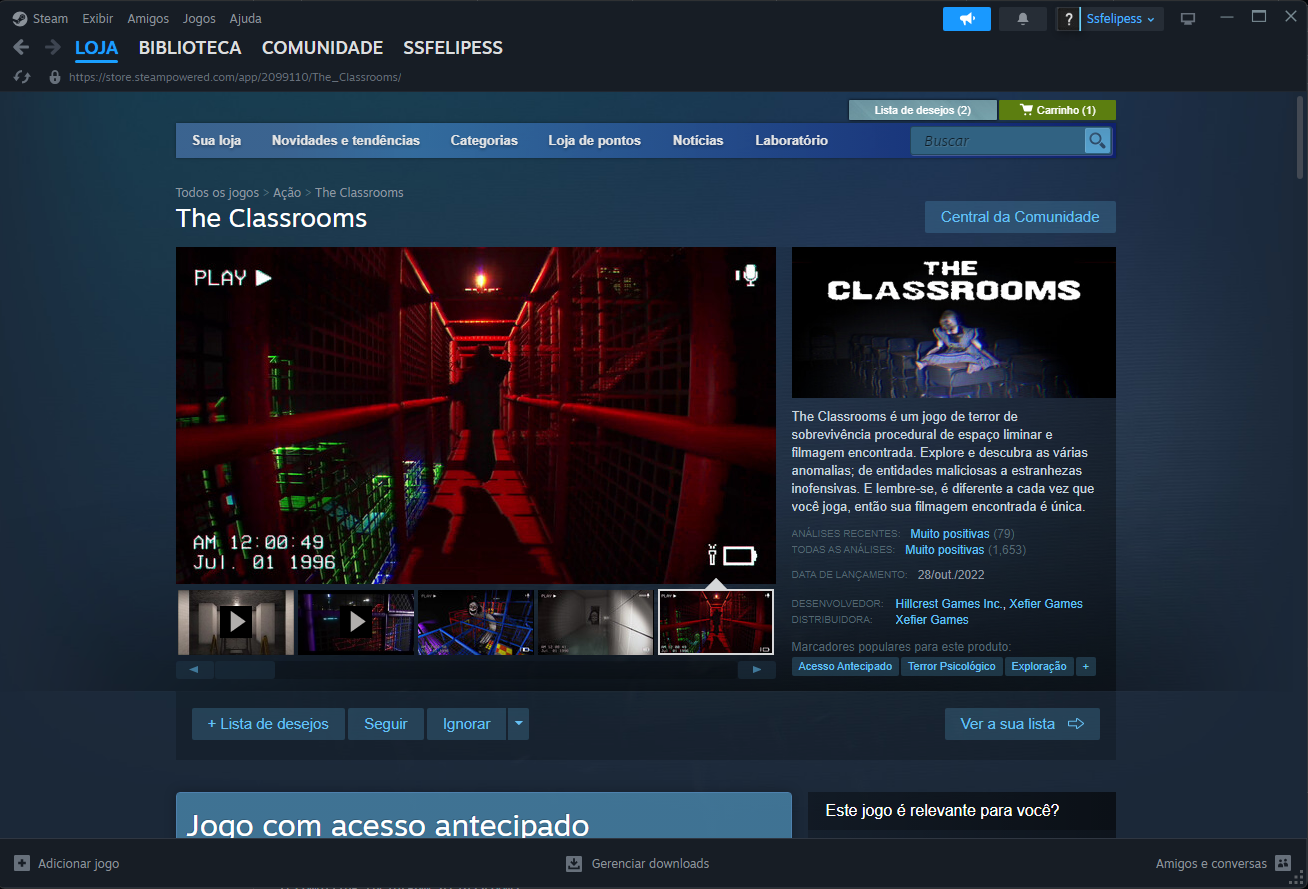Open recent reviews Muito positivas link
The image size is (1308, 889).
click(949, 534)
